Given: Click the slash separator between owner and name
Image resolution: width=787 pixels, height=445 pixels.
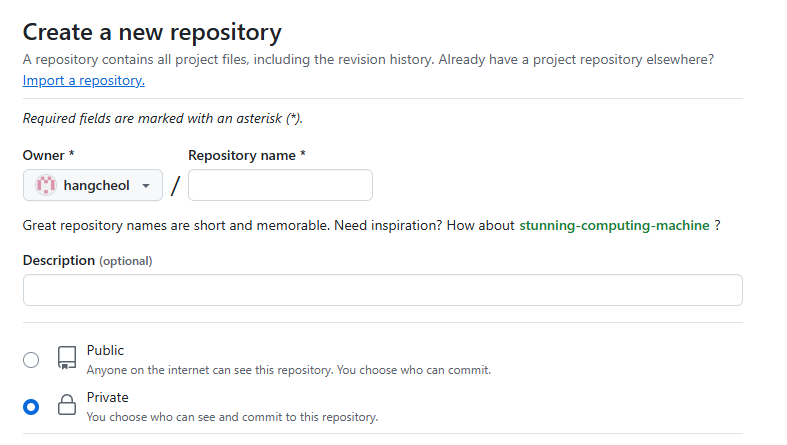Looking at the screenshot, I should point(175,186).
